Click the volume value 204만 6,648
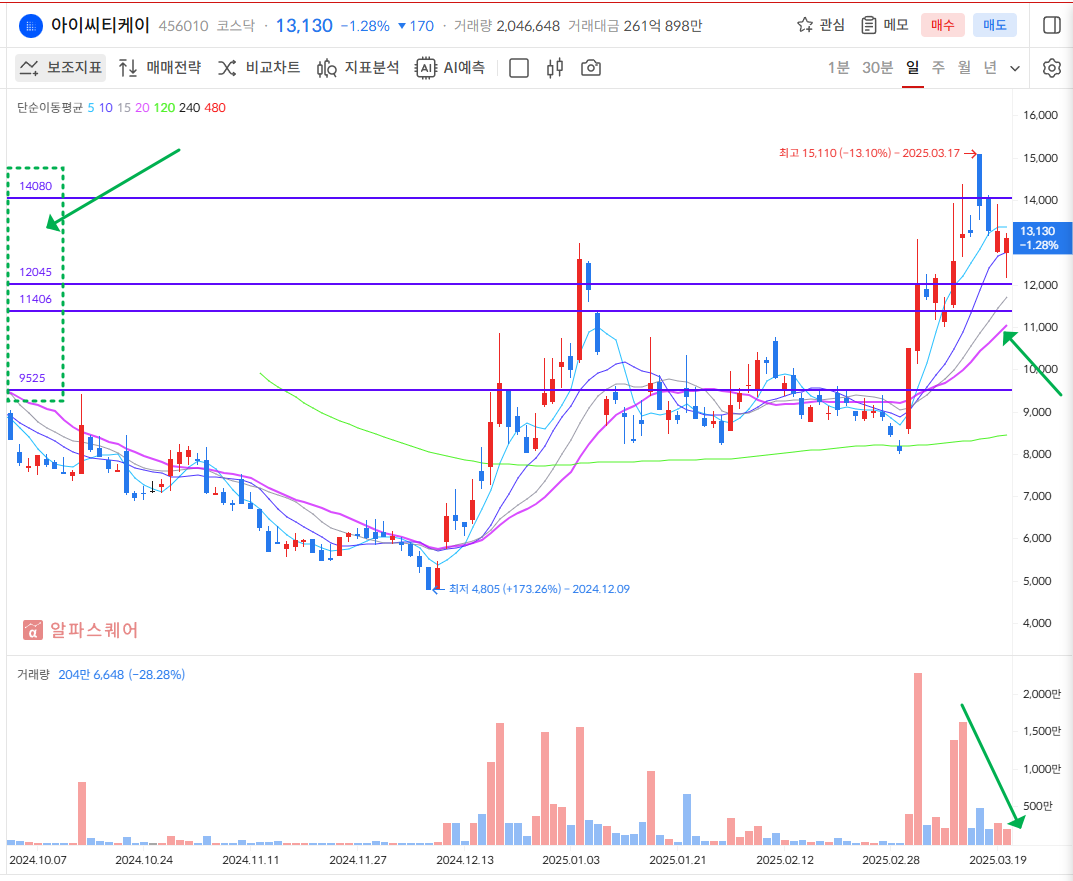Screen dimensions: 1073x881 pyautogui.click(x=92, y=675)
